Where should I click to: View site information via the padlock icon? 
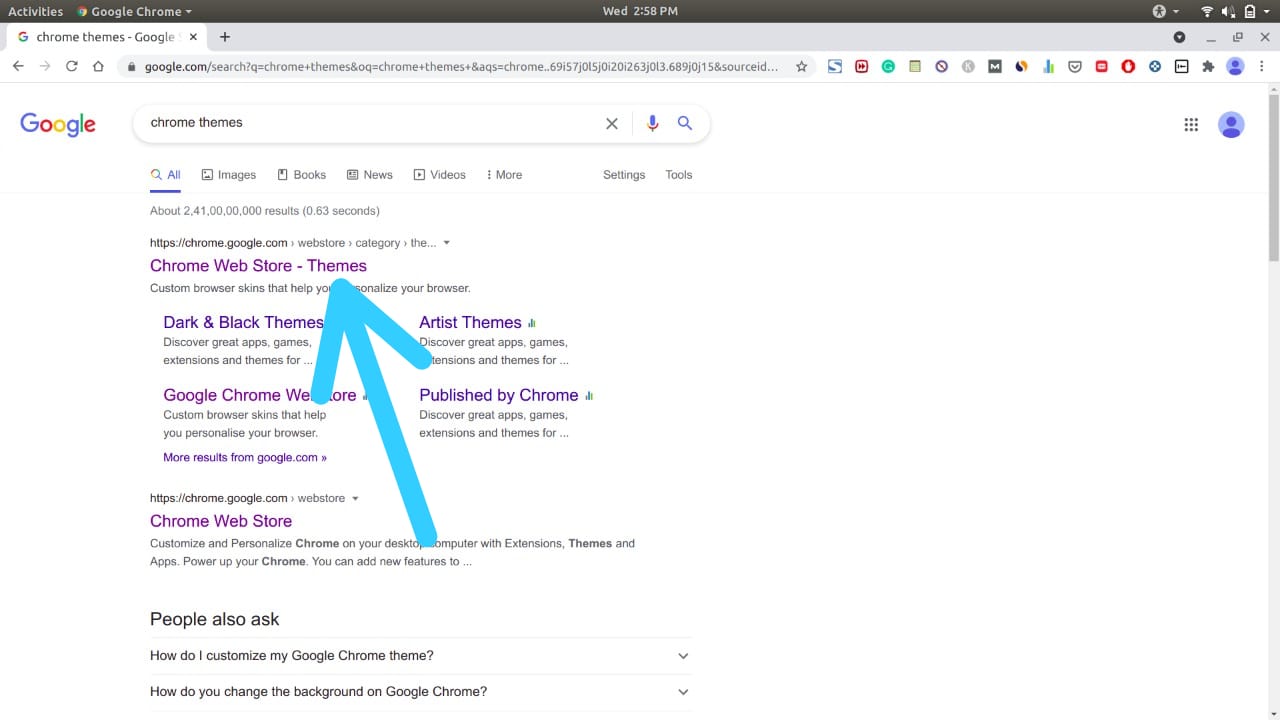pyautogui.click(x=131, y=67)
